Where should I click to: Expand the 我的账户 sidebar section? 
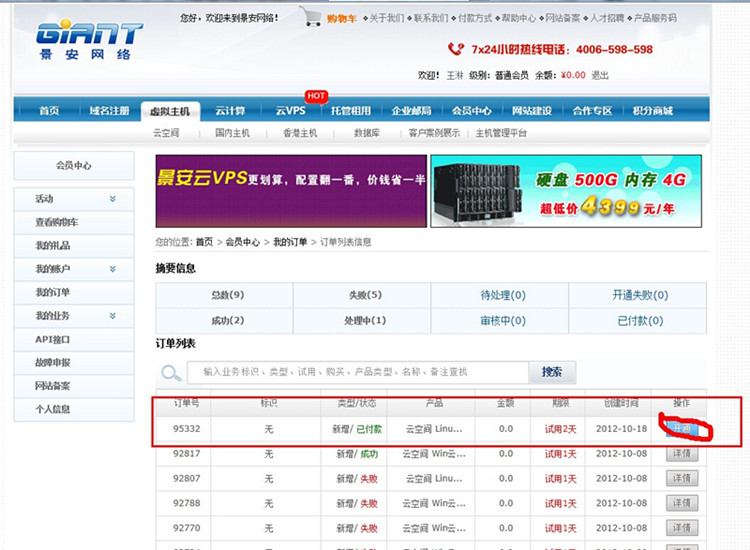click(x=112, y=269)
